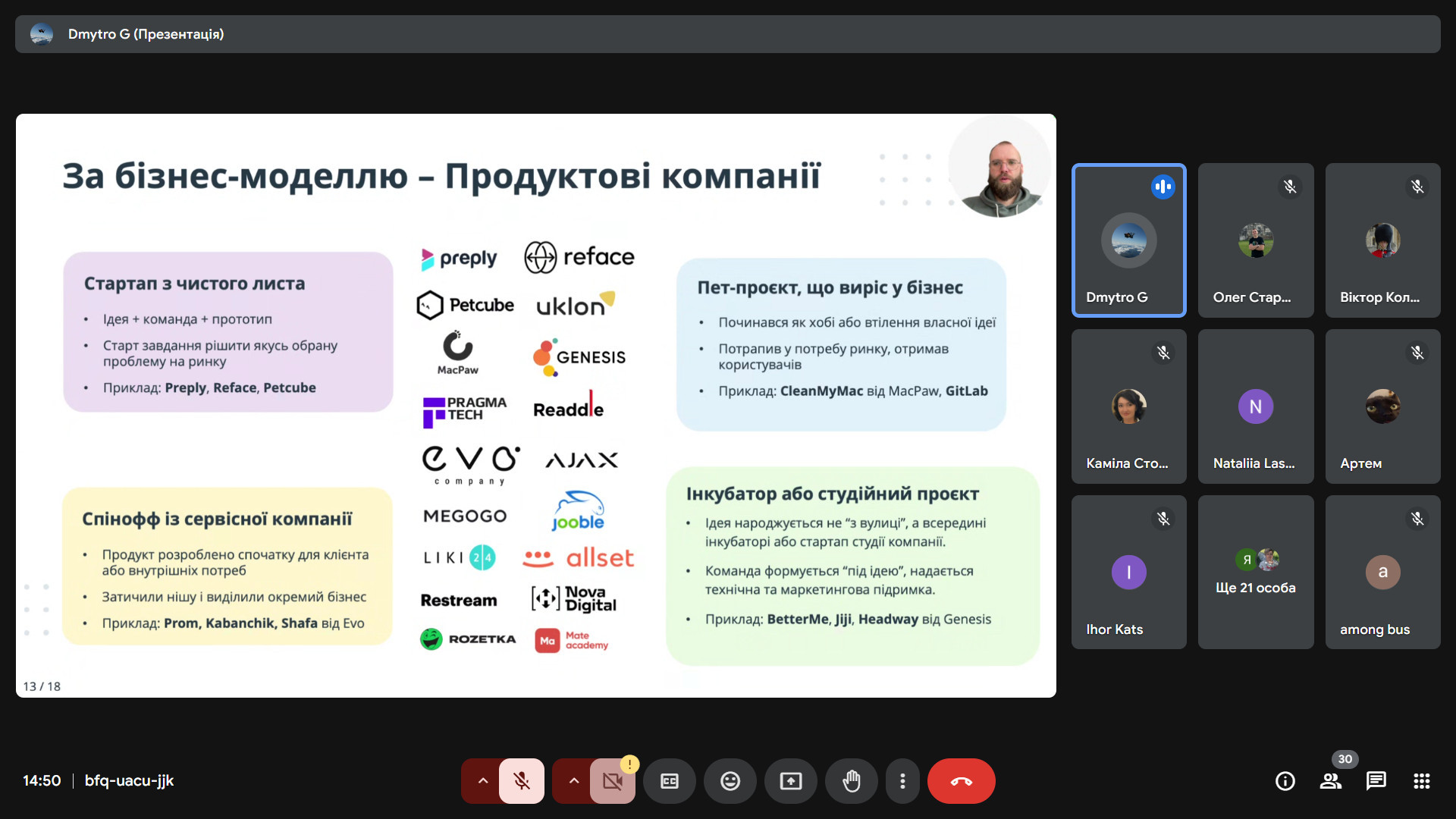The image size is (1456, 819).
Task: Raise your hand
Action: pos(852,781)
